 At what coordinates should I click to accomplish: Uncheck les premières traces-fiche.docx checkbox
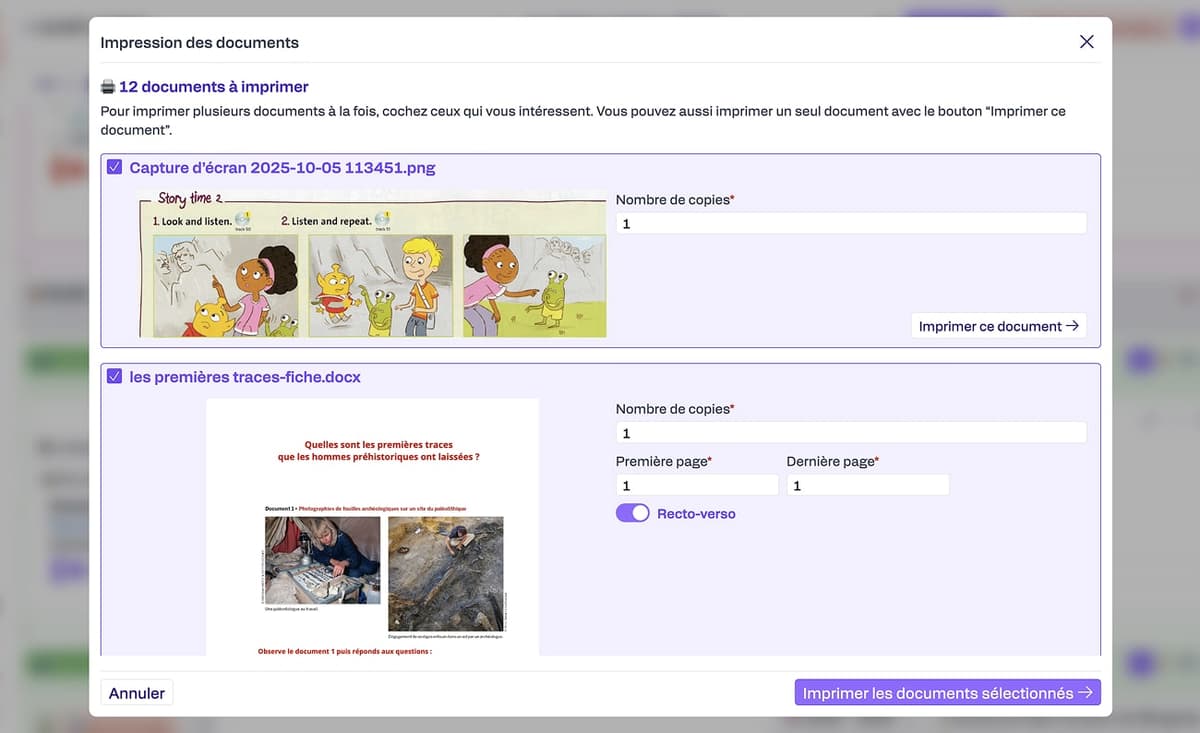click(x=114, y=377)
